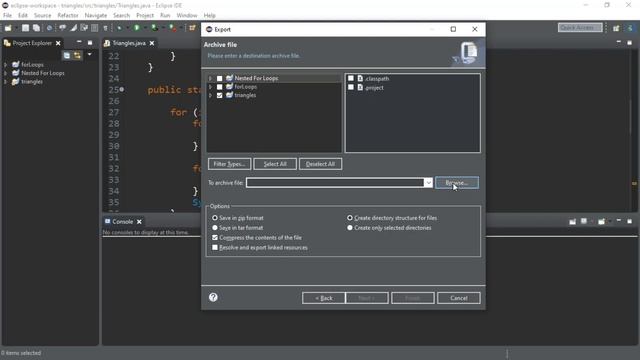Expand Nested For Loops in Project Explorer

5,73
